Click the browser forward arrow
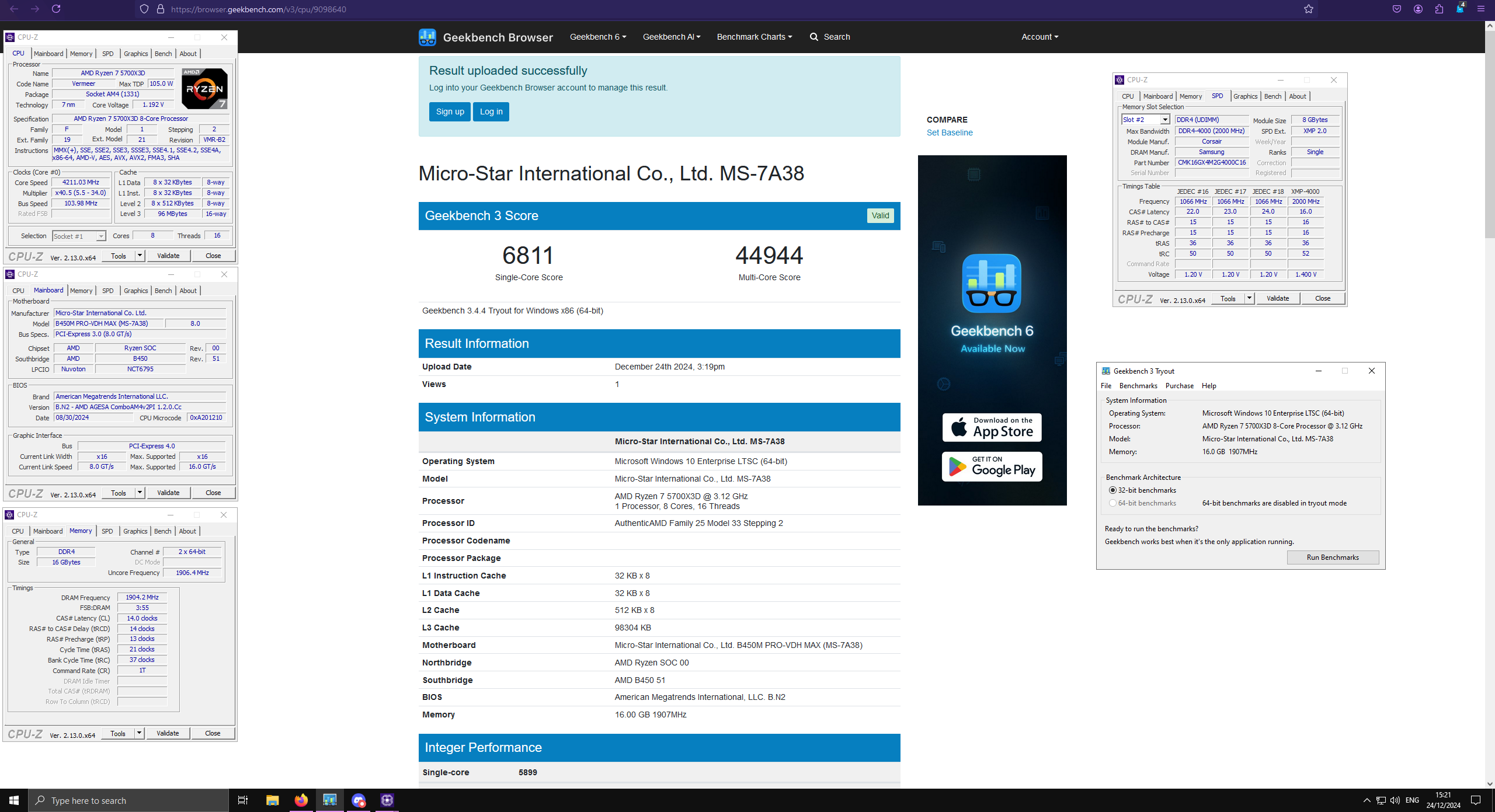The image size is (1495, 812). [35, 9]
